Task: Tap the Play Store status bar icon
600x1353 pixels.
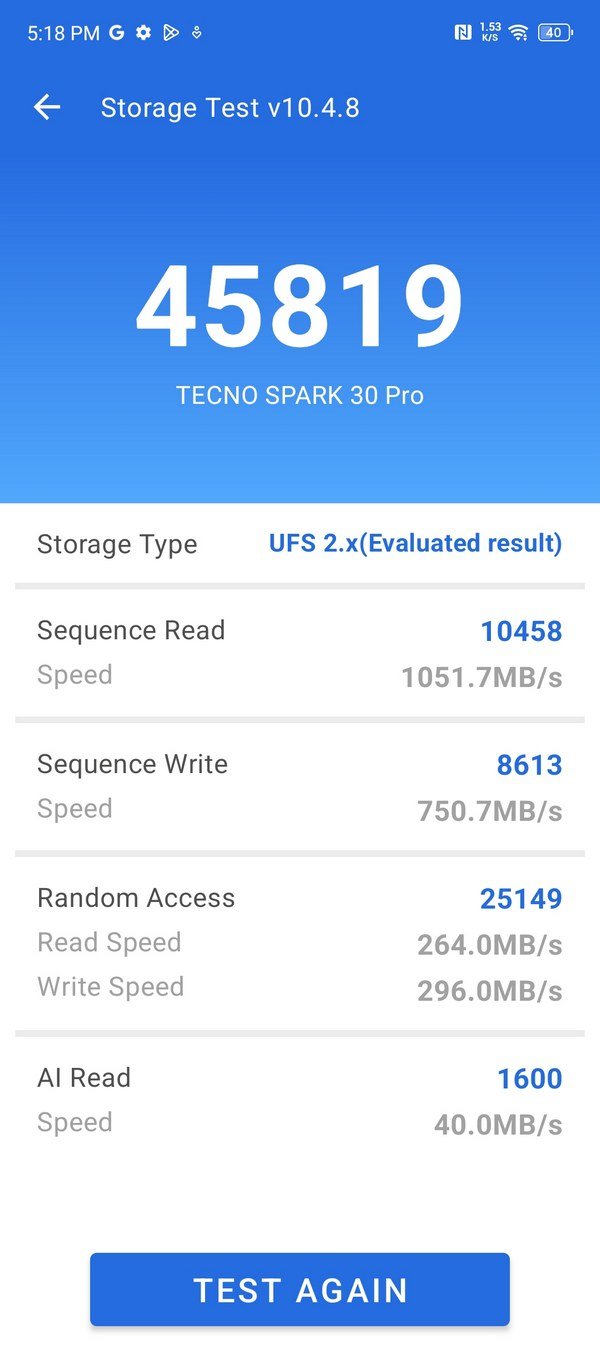Action: [x=171, y=33]
